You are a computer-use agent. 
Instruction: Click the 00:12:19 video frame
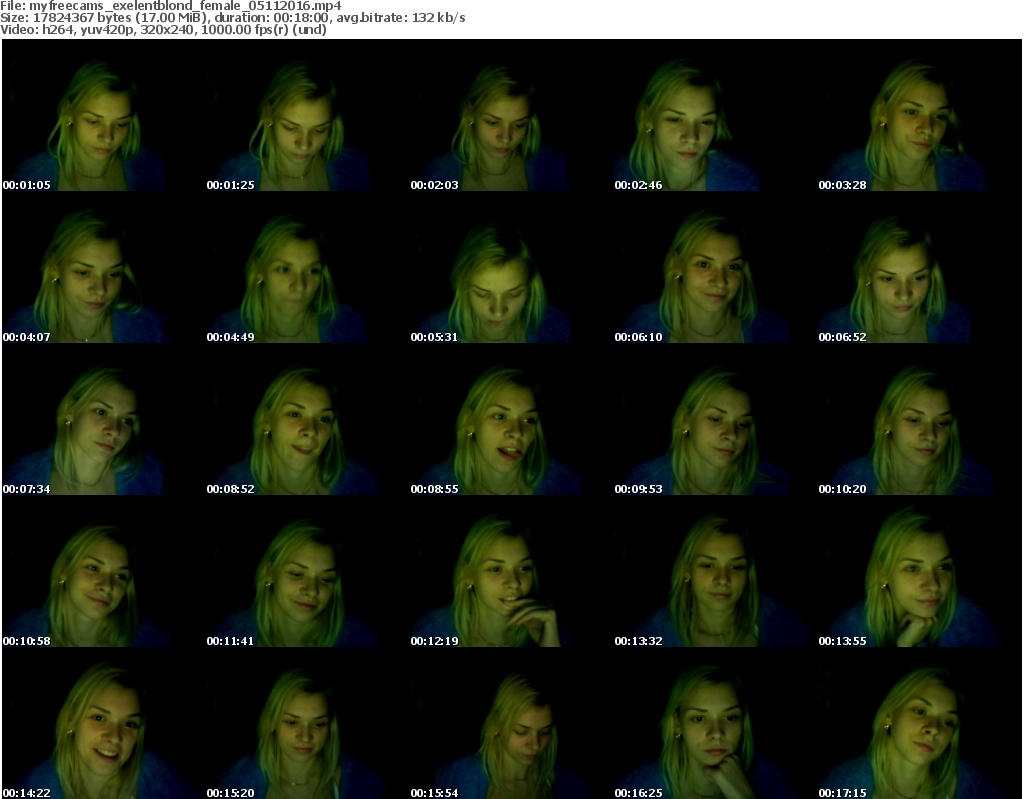click(x=511, y=572)
